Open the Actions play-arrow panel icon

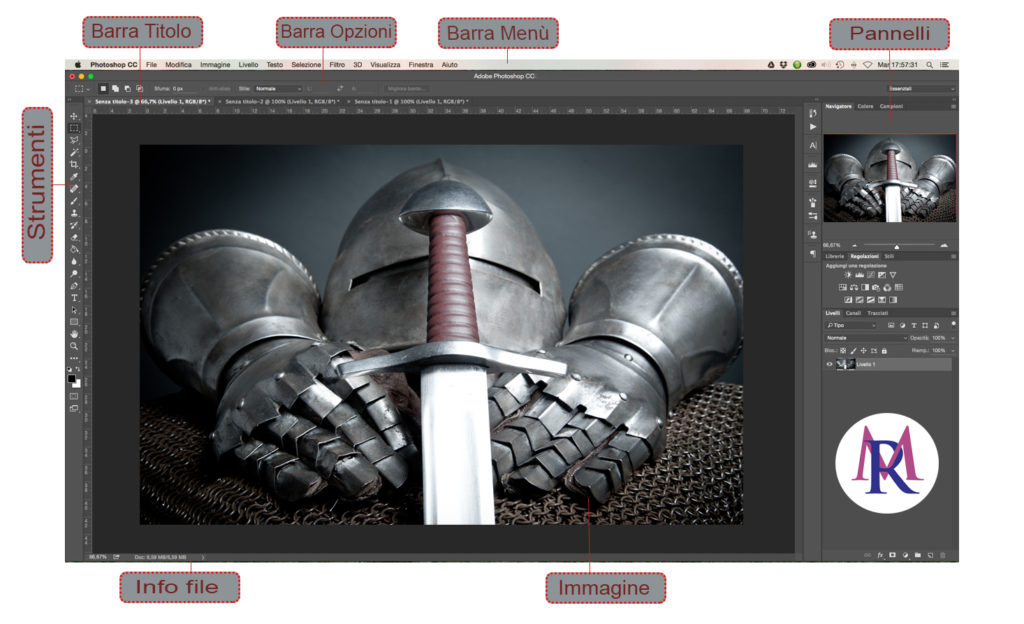812,127
